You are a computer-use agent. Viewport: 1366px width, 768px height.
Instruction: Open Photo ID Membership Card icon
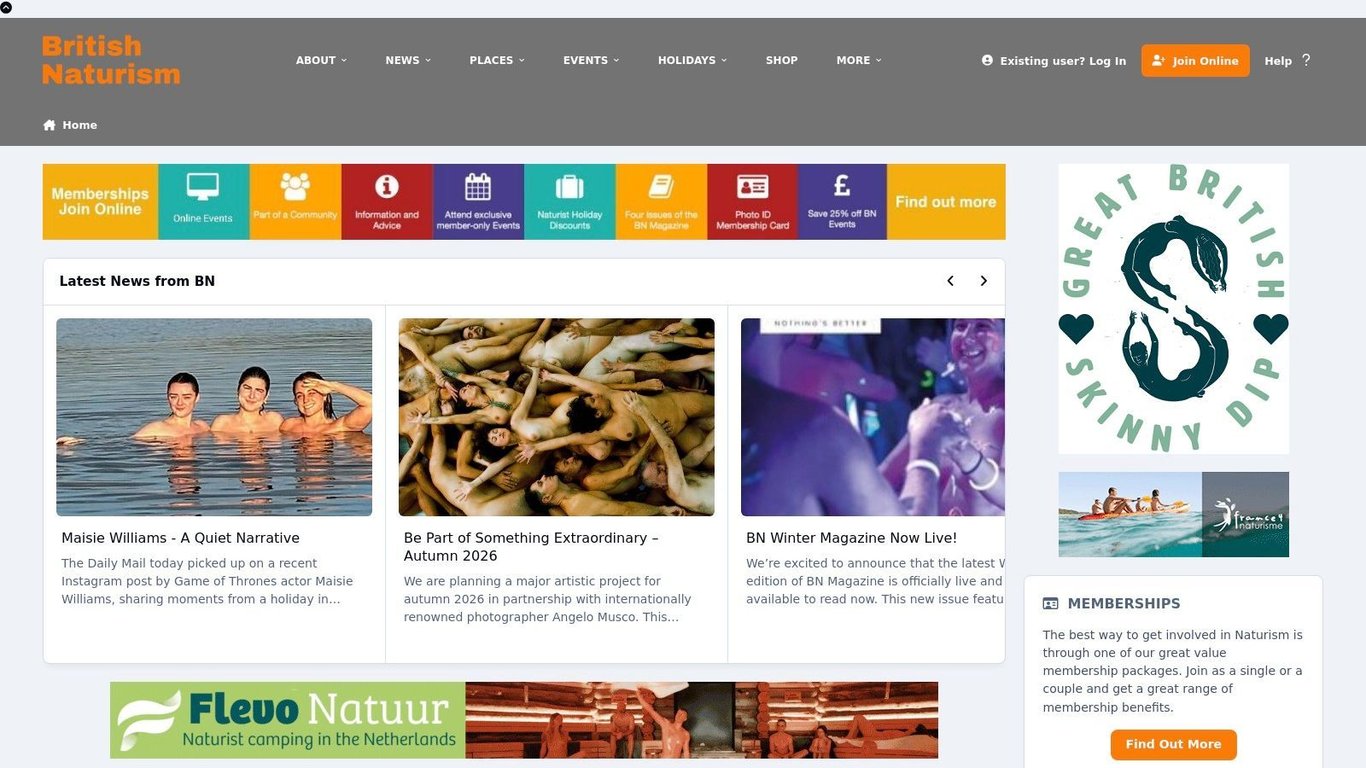click(751, 188)
